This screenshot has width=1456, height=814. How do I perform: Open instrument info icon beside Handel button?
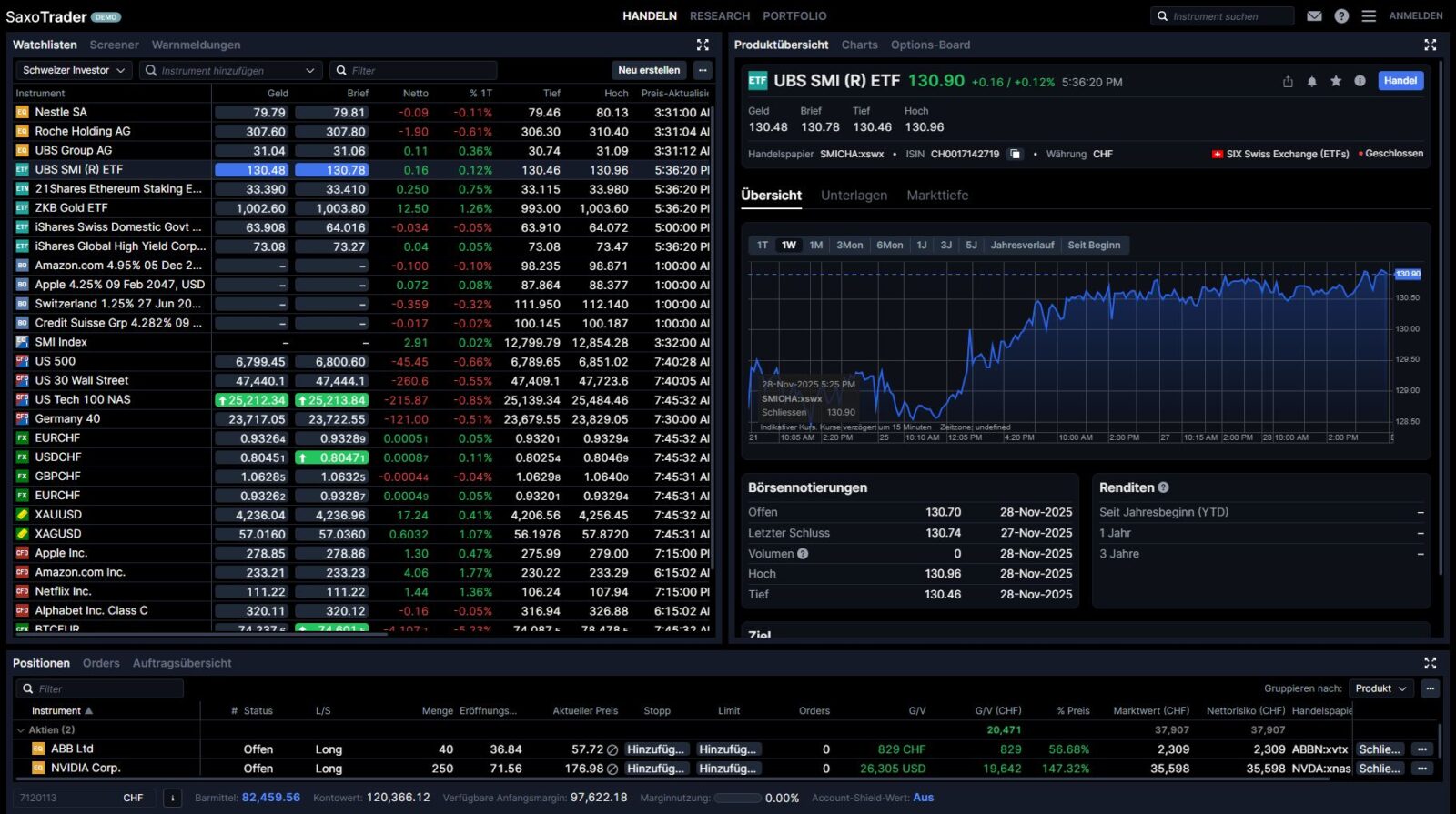click(x=1360, y=81)
